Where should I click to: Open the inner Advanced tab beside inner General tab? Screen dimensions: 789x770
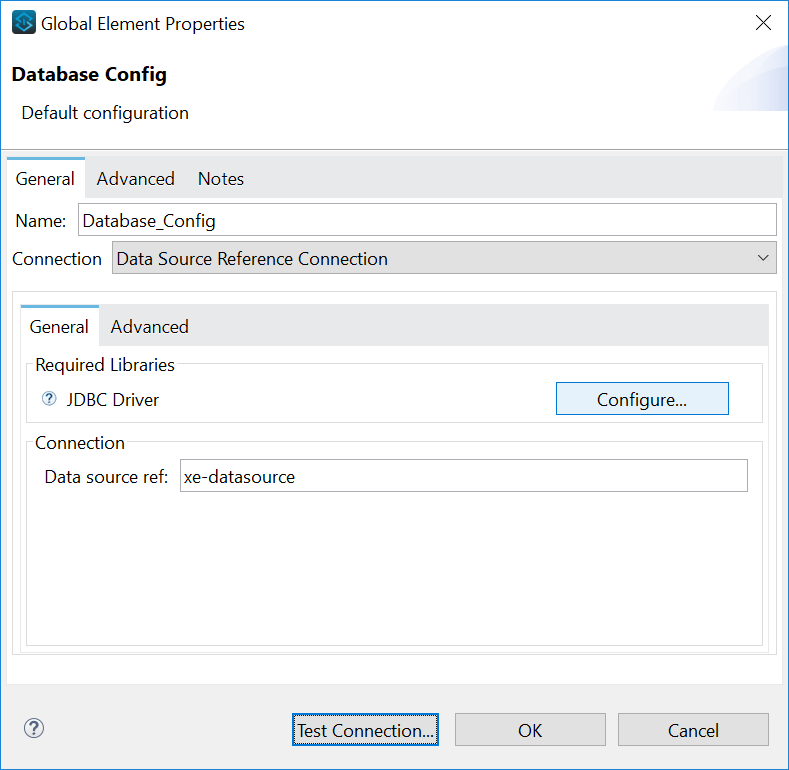coord(149,327)
